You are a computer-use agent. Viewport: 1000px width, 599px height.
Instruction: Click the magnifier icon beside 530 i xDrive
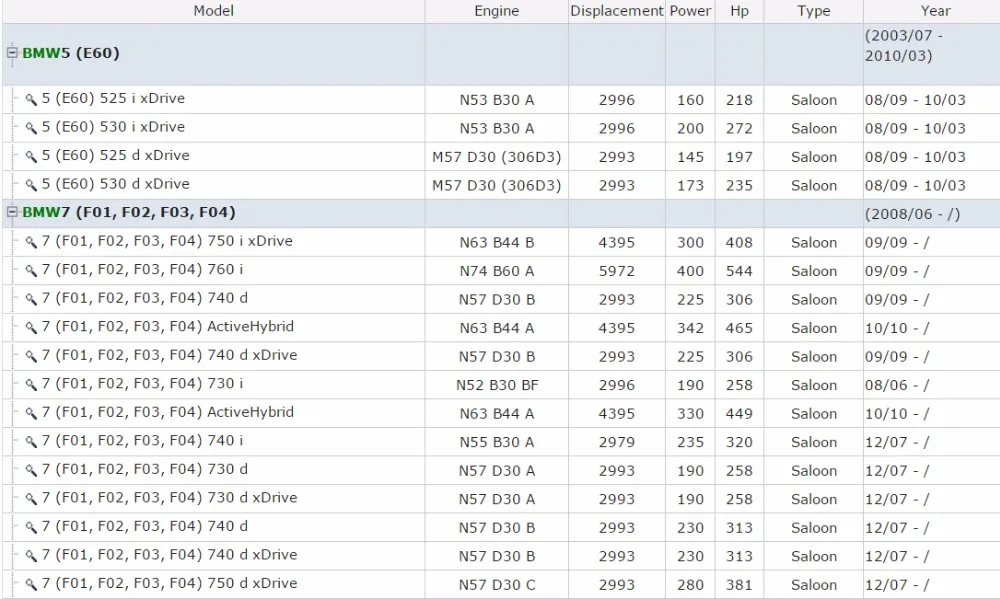[31, 128]
